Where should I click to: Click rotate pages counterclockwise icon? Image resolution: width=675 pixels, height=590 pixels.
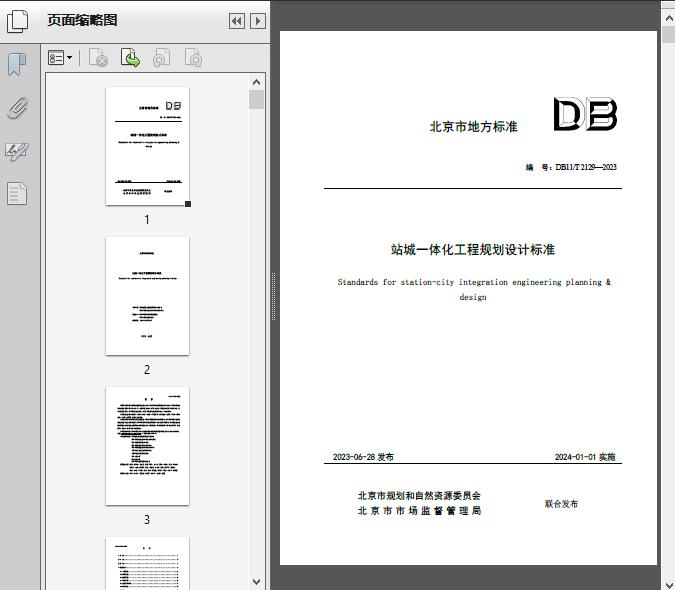coord(161,58)
